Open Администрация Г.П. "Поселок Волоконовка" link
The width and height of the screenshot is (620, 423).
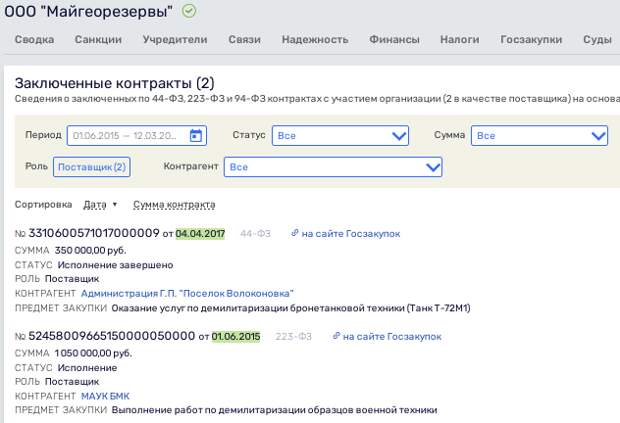click(187, 294)
